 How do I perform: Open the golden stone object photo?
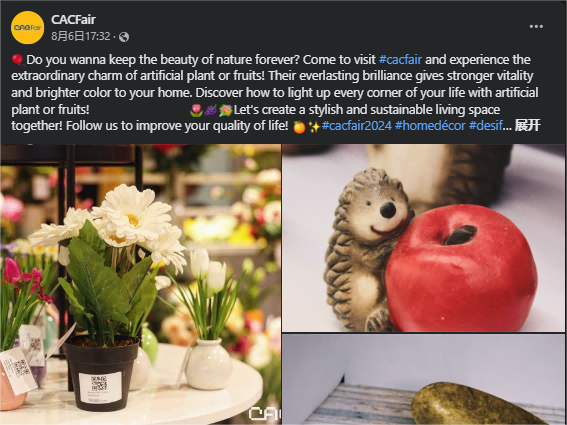click(423, 379)
